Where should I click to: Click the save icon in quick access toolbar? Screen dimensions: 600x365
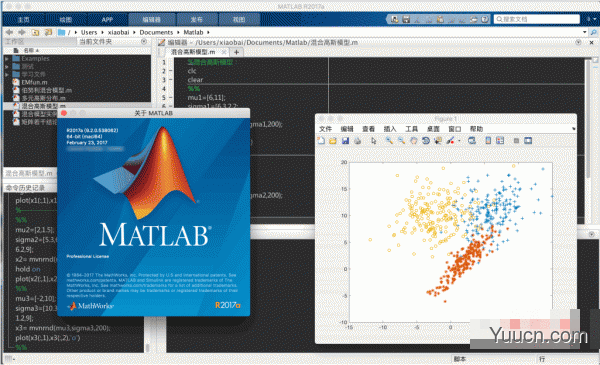[x=406, y=19]
